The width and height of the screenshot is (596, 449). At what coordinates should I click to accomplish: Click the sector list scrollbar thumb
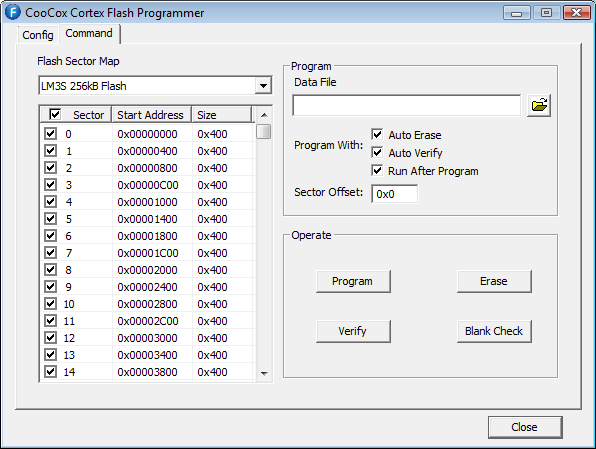coord(263,132)
